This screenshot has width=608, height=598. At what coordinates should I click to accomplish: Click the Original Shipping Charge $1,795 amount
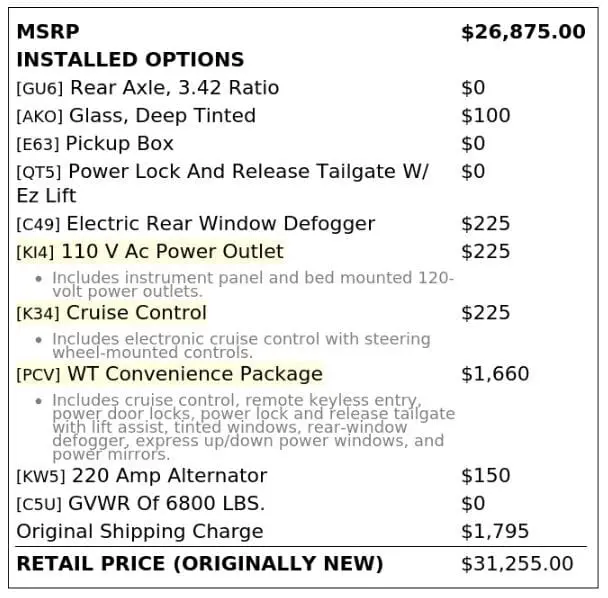pyautogui.click(x=495, y=532)
